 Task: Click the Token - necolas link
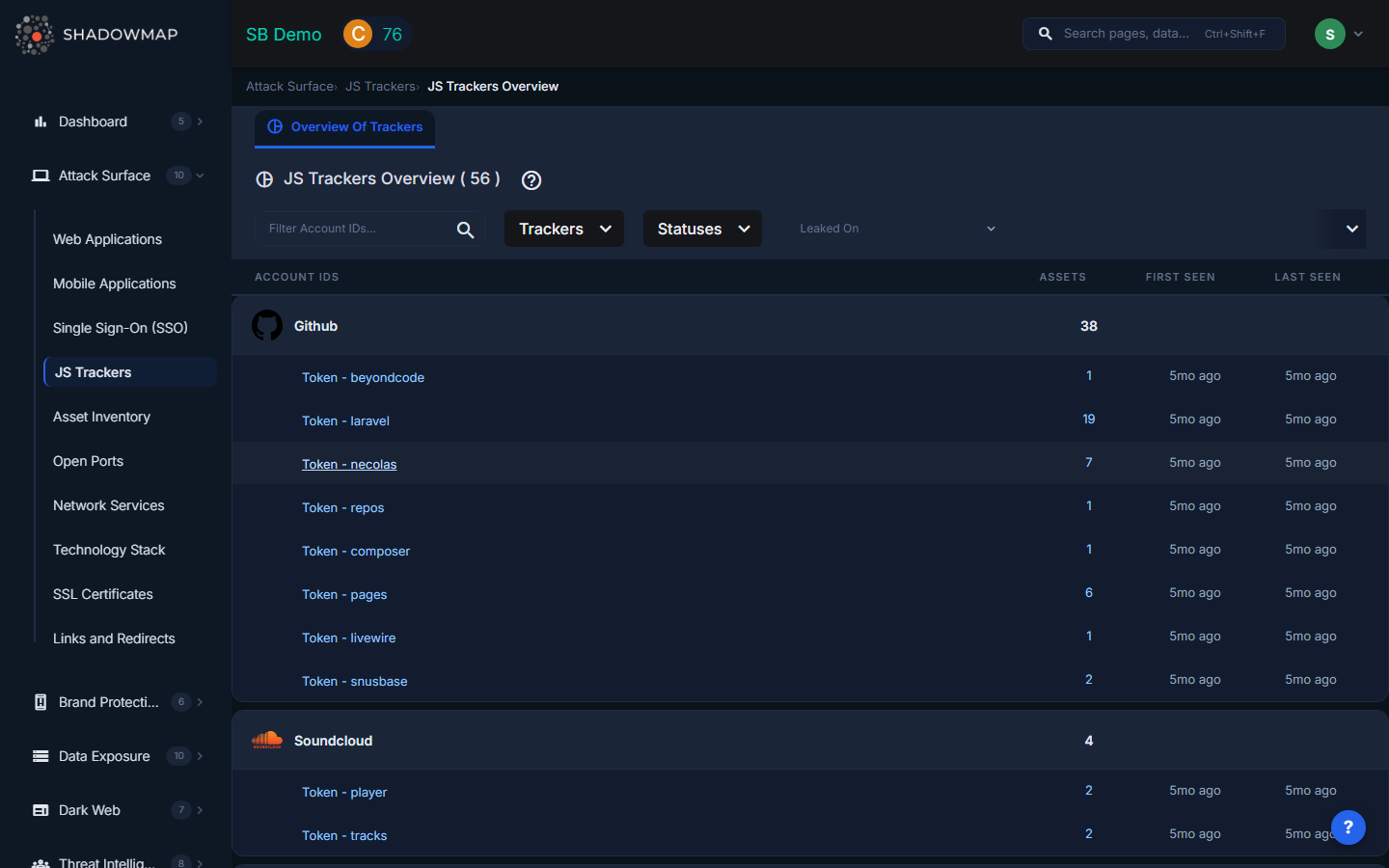349,464
